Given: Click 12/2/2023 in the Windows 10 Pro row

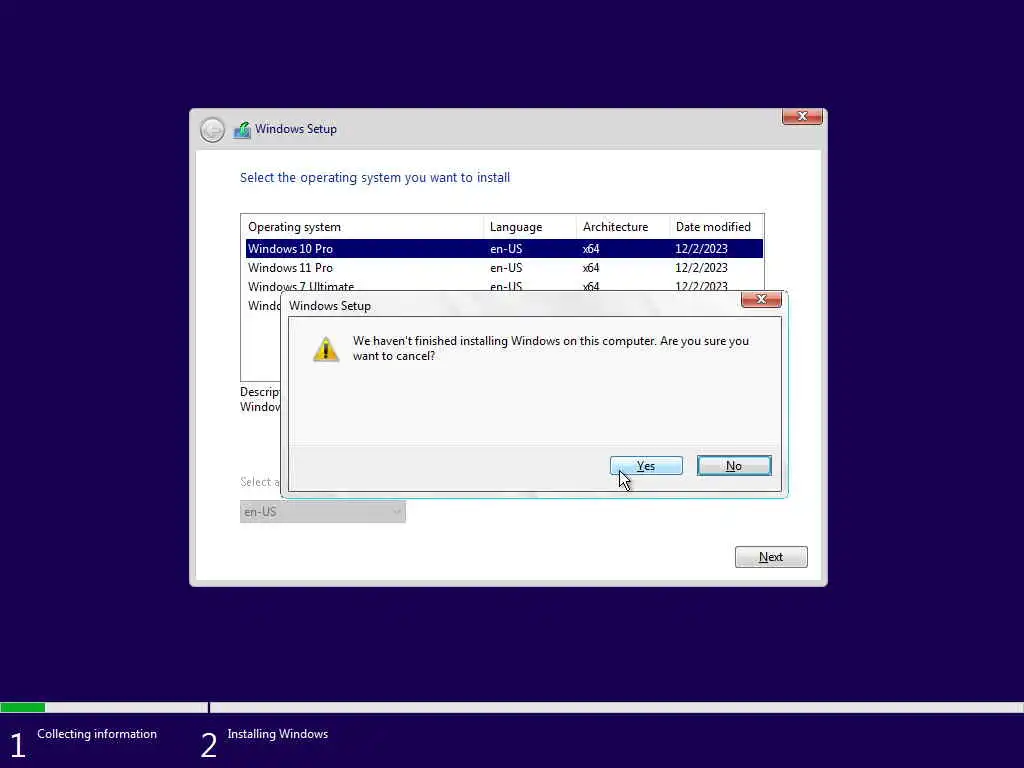Looking at the screenshot, I should pos(701,249).
